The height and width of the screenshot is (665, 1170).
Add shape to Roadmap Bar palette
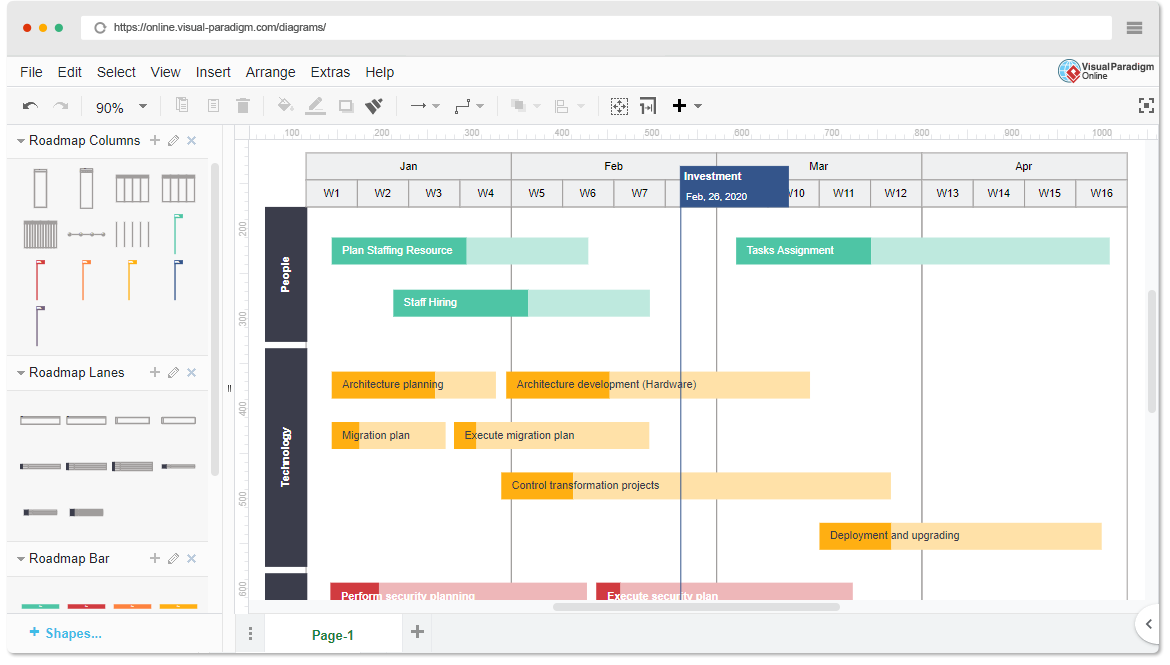(x=154, y=558)
